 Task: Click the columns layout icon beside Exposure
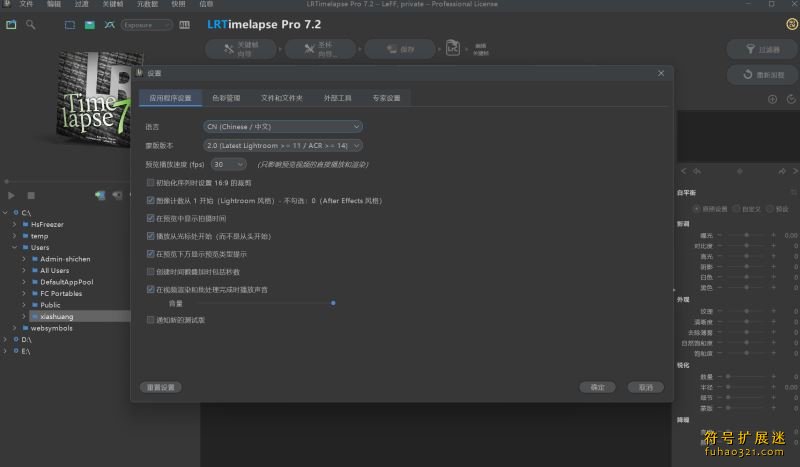point(185,24)
